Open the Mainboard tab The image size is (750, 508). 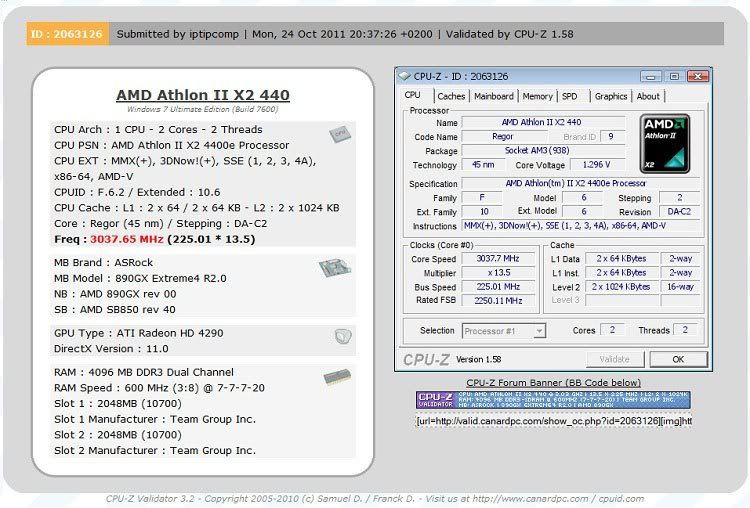[494, 96]
